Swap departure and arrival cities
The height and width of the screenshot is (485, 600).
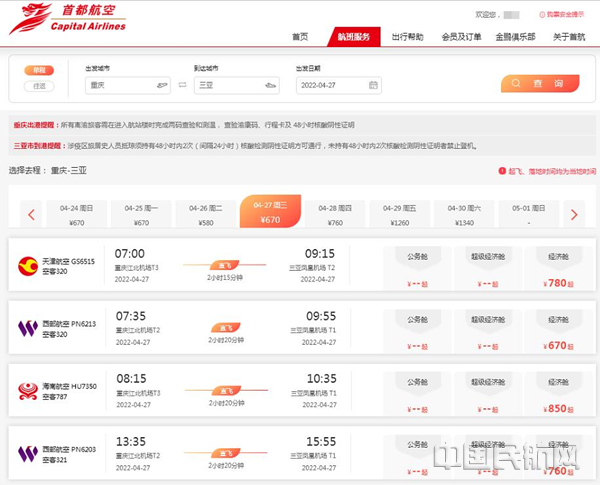point(183,85)
